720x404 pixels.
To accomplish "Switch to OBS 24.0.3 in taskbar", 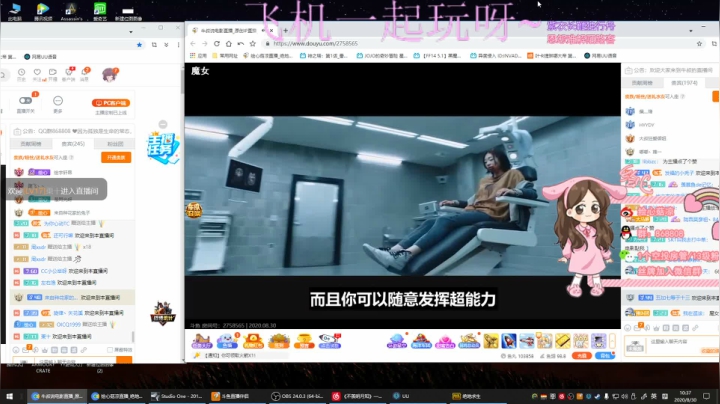I will point(297,396).
